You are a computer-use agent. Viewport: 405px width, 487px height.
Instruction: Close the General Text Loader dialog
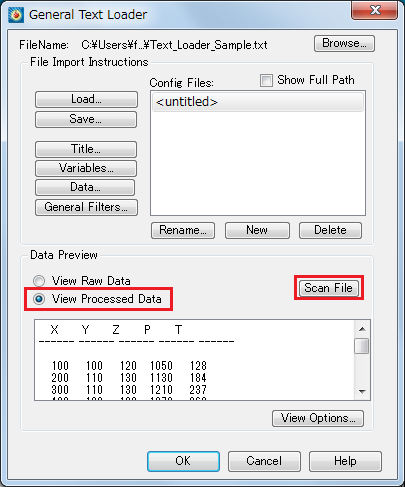(x=375, y=10)
